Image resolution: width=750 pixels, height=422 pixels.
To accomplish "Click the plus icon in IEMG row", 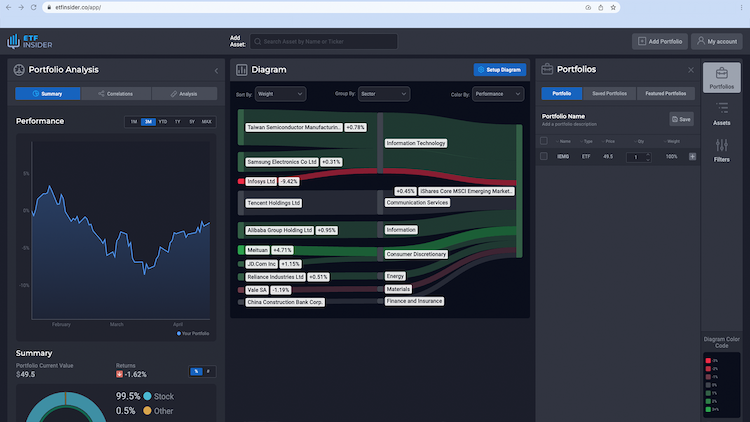I will coord(692,156).
